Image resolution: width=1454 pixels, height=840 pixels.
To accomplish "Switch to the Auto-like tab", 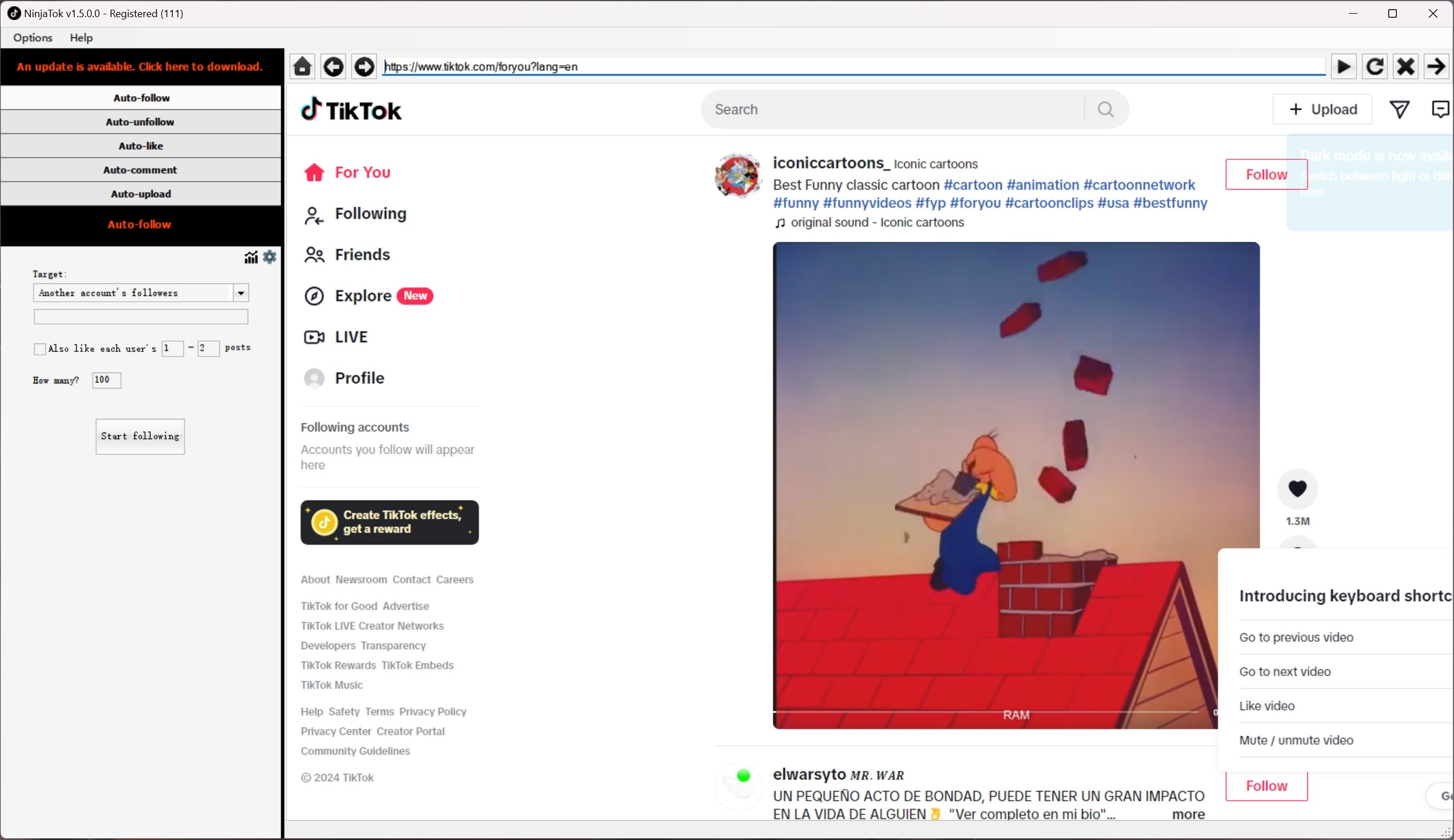I will [141, 146].
